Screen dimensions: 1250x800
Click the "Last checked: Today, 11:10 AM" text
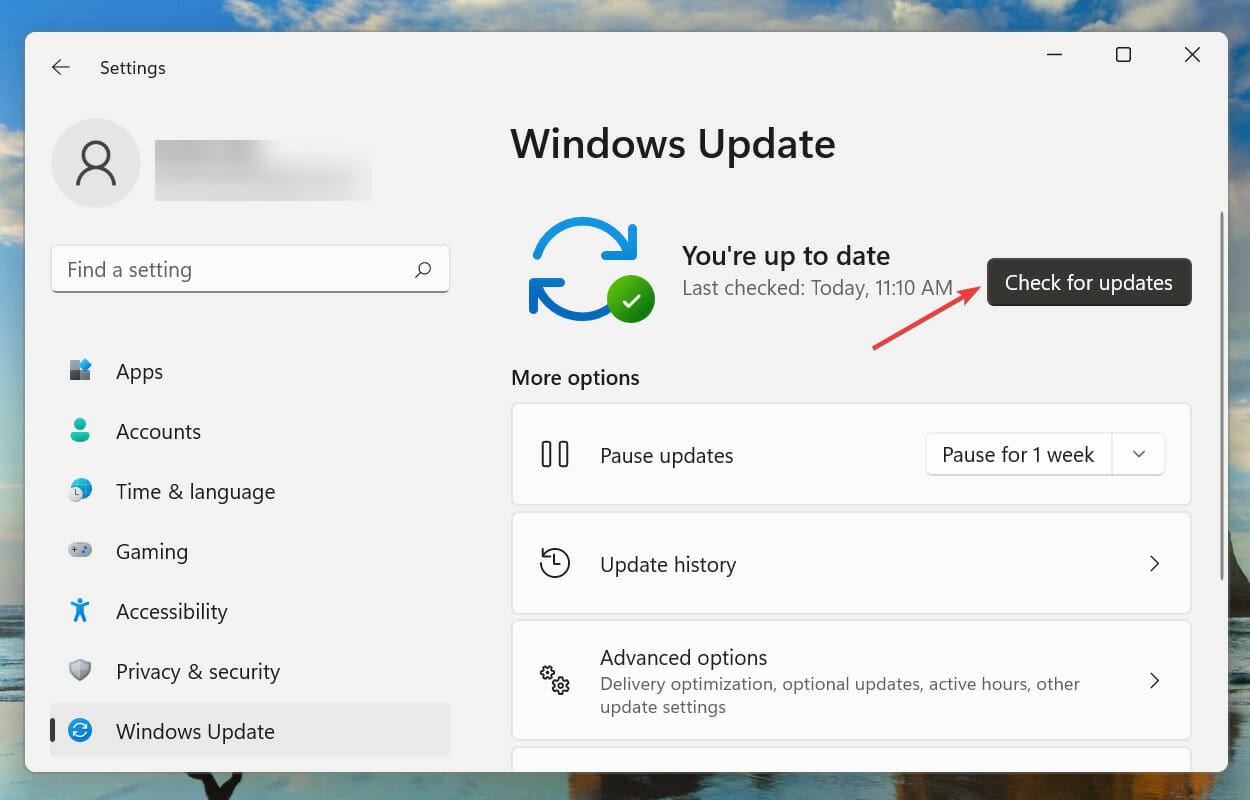(x=817, y=288)
